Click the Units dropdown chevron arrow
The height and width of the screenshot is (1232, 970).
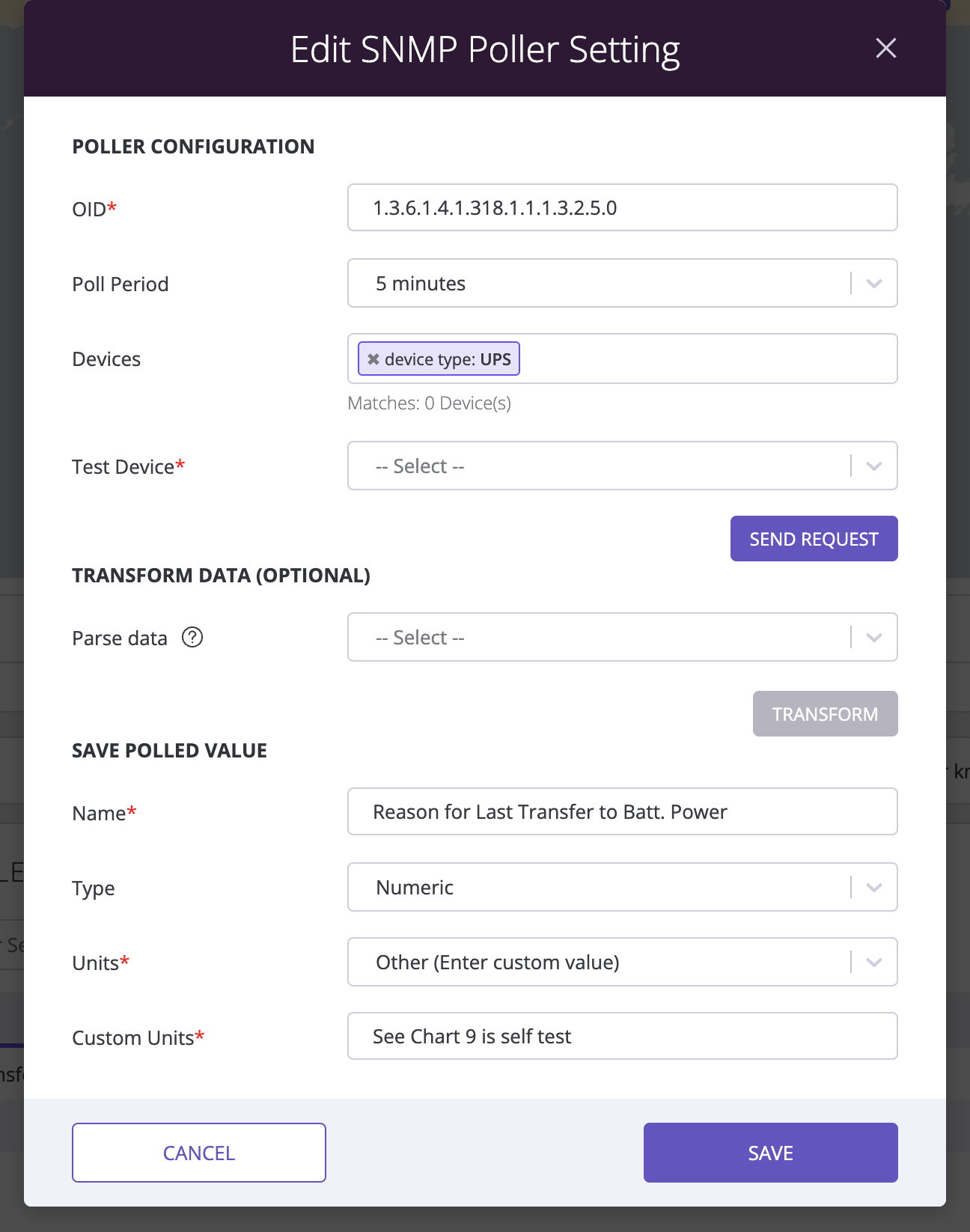[x=873, y=963]
